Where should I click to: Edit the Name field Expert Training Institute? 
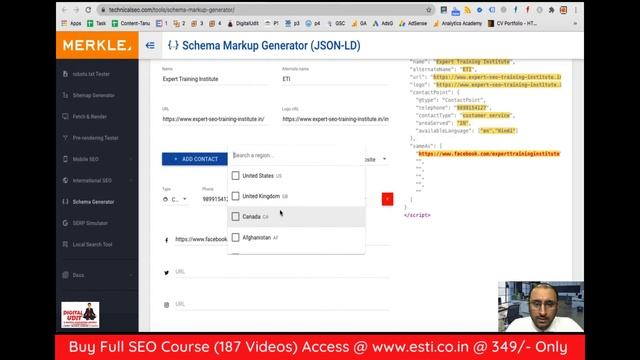[x=216, y=79]
